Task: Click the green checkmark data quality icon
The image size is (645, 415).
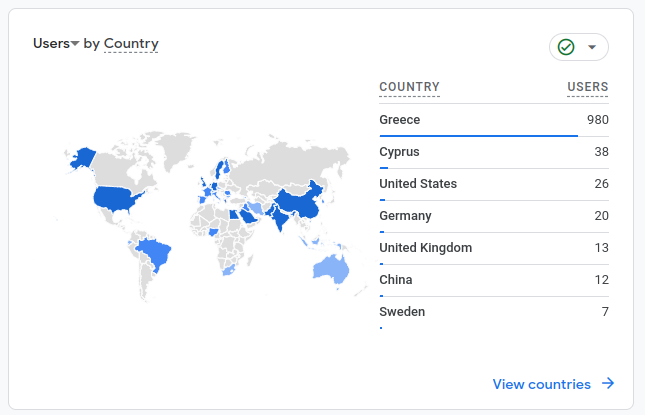Action: tap(566, 48)
